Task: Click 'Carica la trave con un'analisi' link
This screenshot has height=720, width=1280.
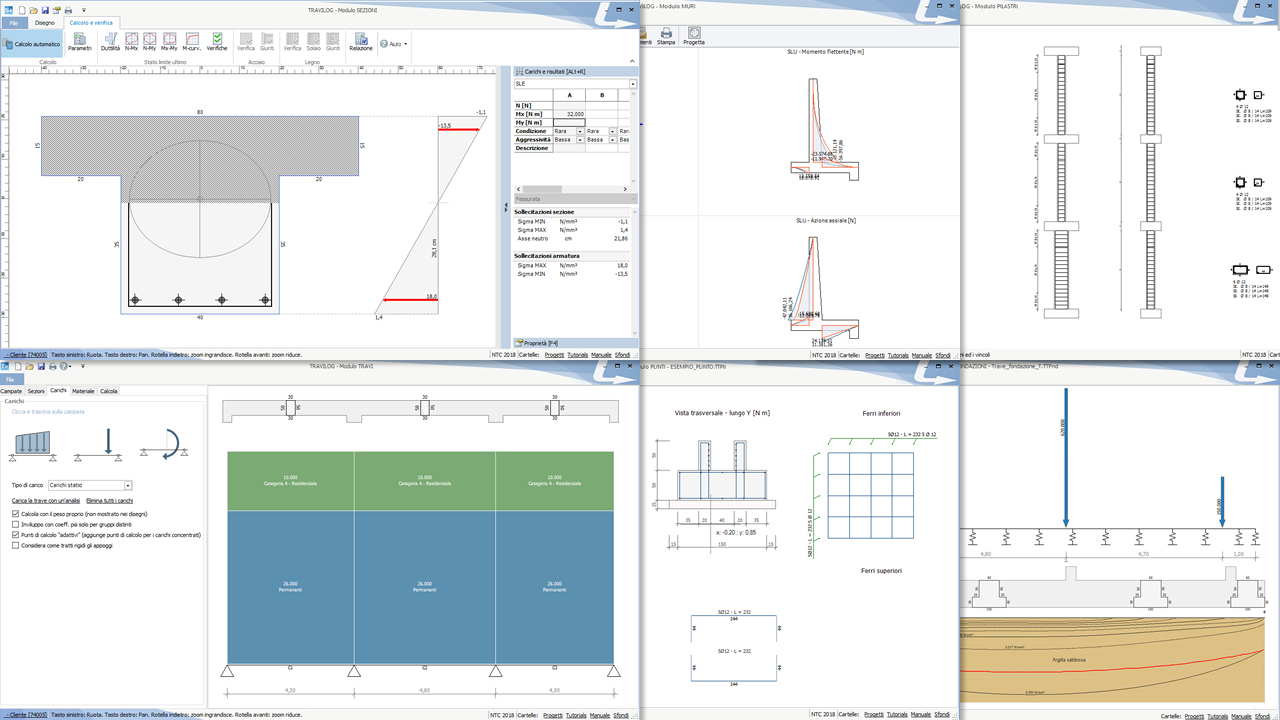Action: (46, 500)
